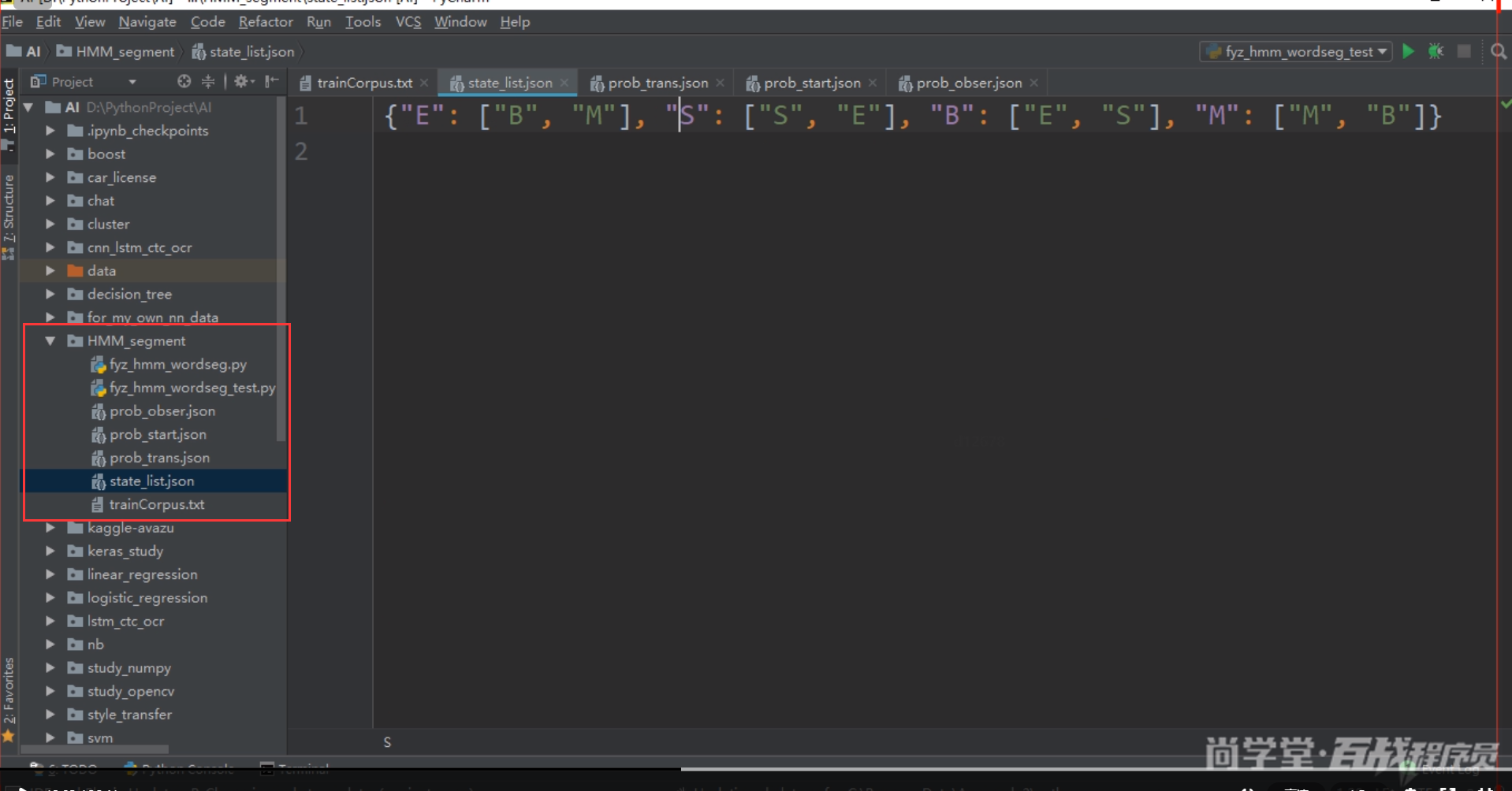Select fyz_hmm_wordseg.py in project tree
The image size is (1512, 791).
169,364
